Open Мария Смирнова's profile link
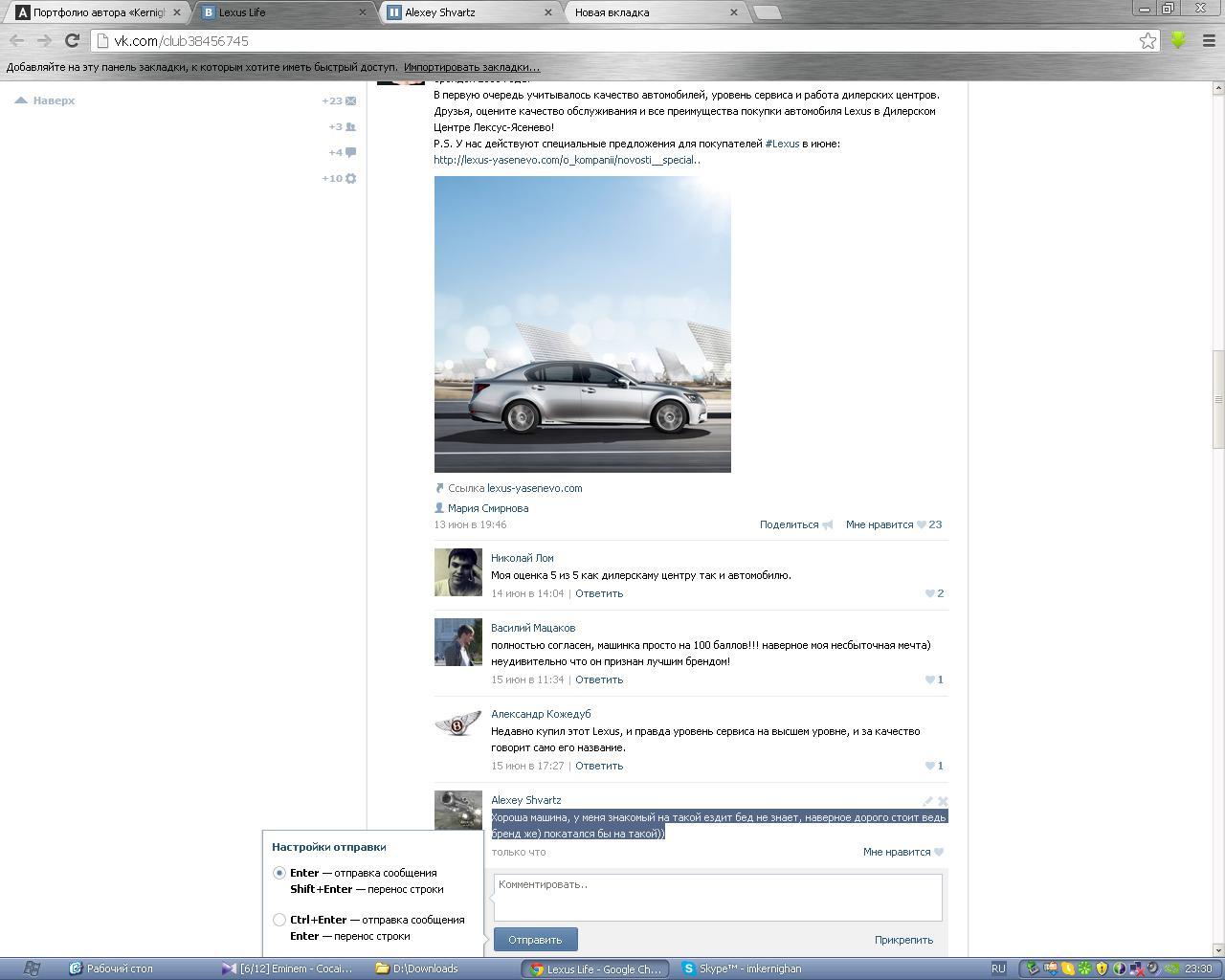This screenshot has width=1225, height=980. [x=488, y=508]
